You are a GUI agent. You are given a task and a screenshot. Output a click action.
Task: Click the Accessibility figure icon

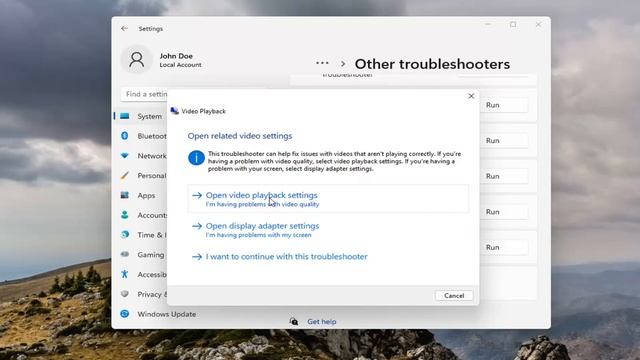point(125,274)
